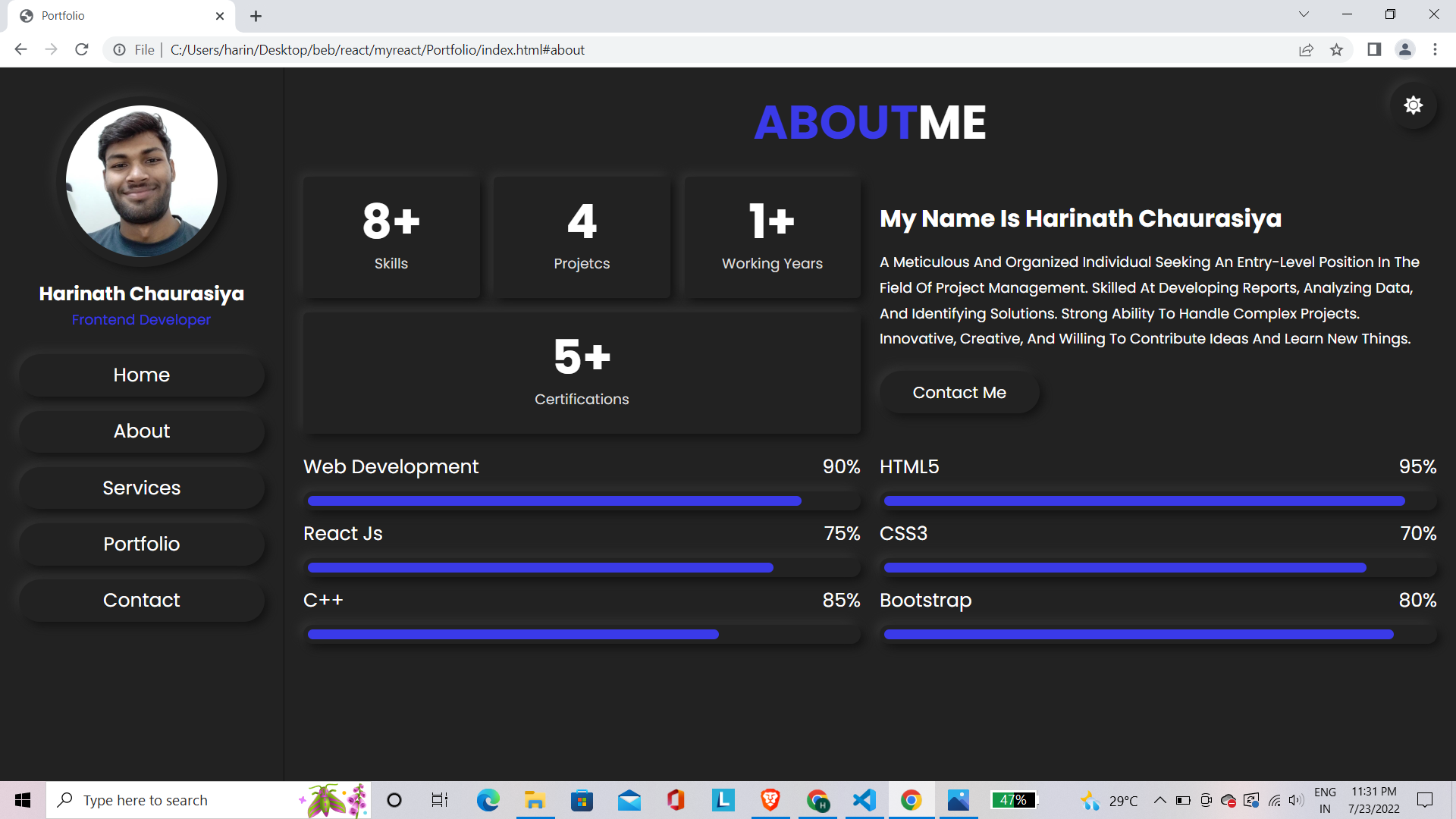Image resolution: width=1456 pixels, height=819 pixels.
Task: Click the Contact Me button
Action: point(959,393)
